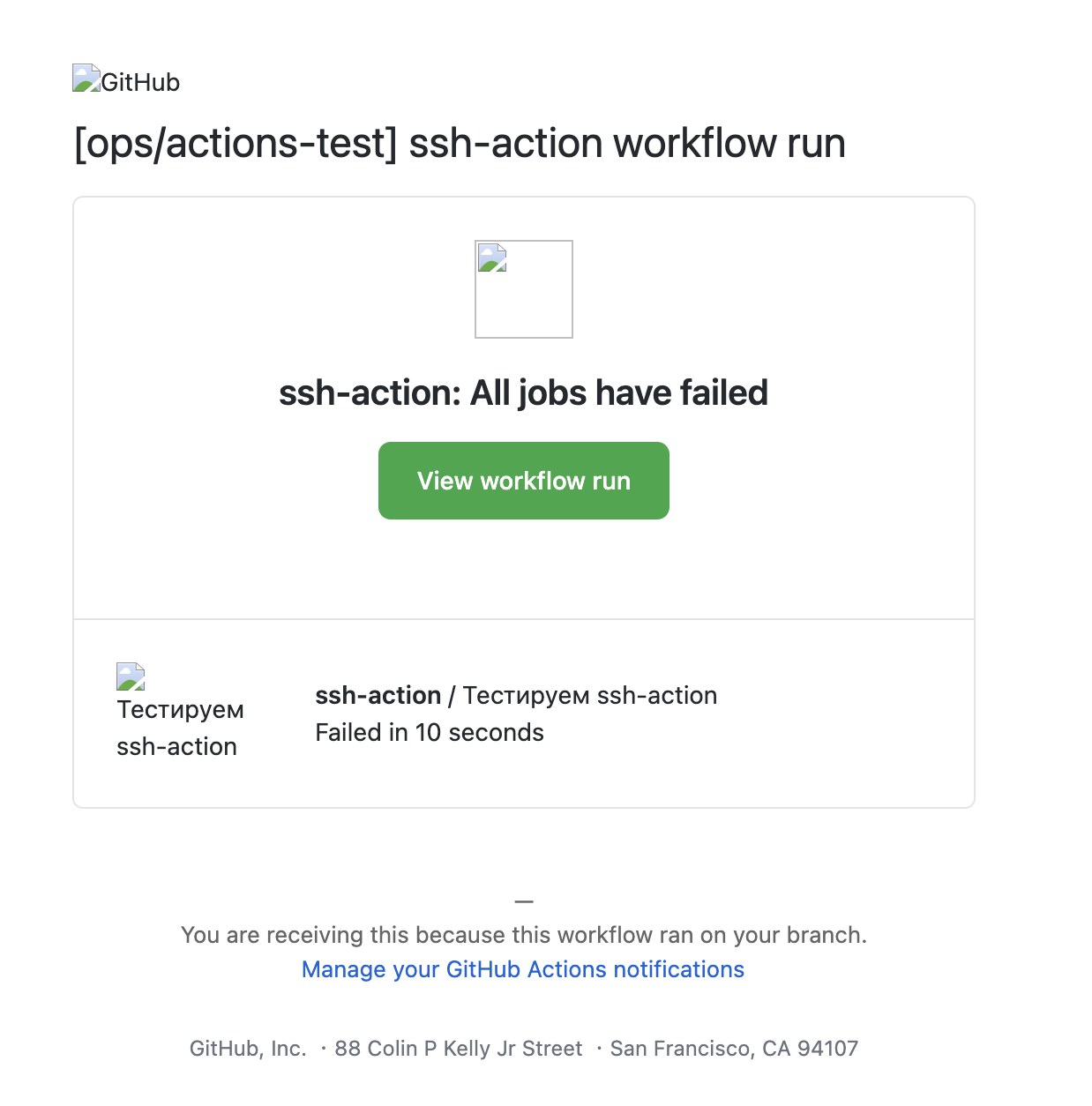The height and width of the screenshot is (1106, 1092).
Task: Open Manage your GitHub Actions notifications link
Action: pyautogui.click(x=523, y=969)
